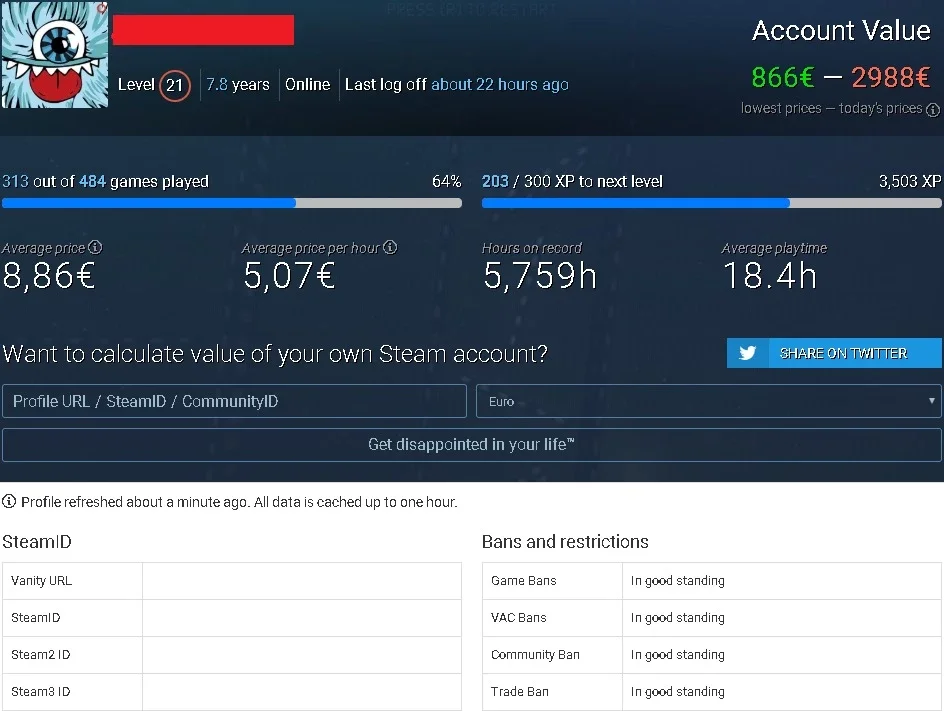Click the 484 games count link
The height and width of the screenshot is (711, 944).
coord(93,181)
